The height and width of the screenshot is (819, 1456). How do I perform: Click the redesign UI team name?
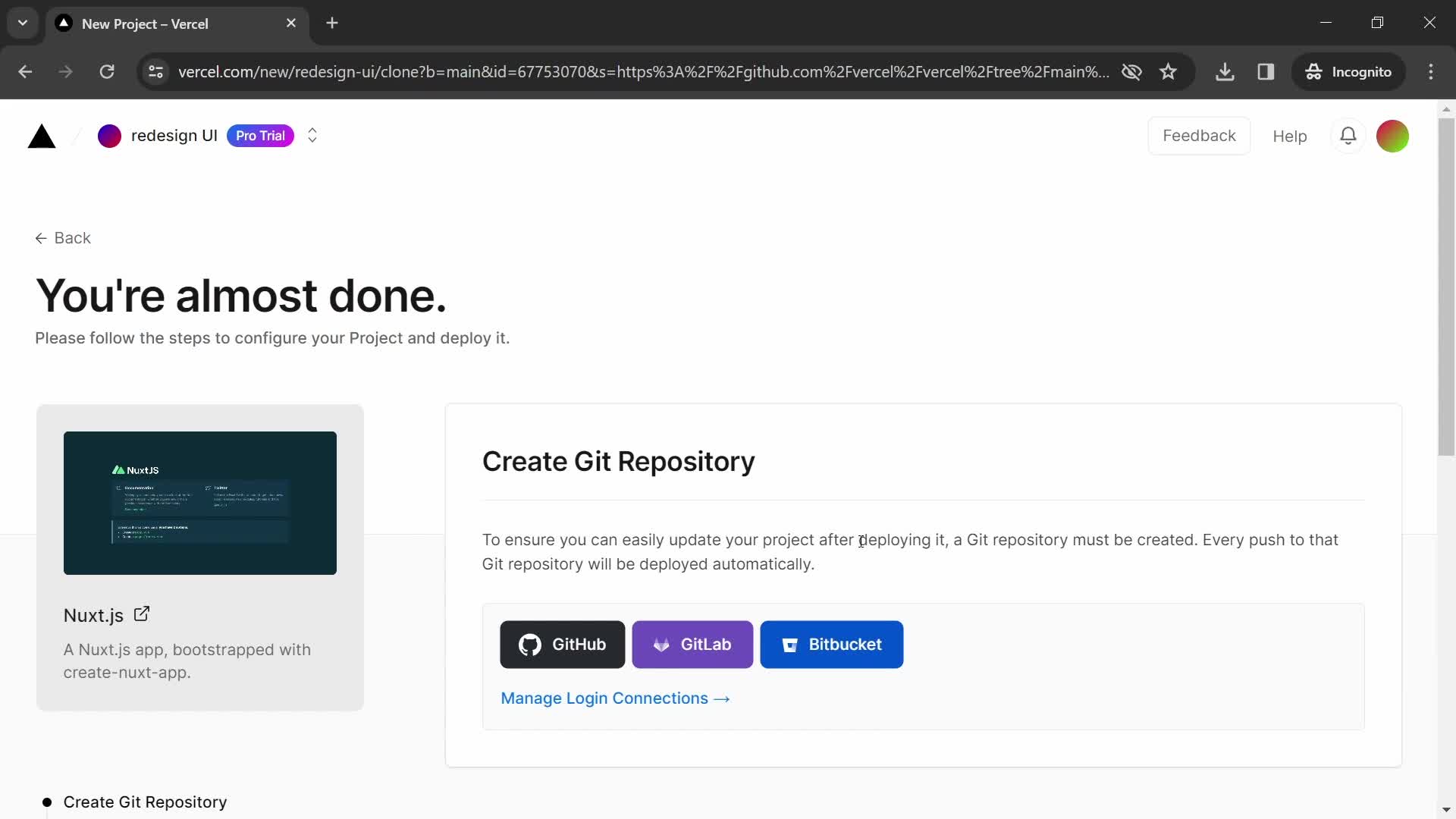[174, 135]
